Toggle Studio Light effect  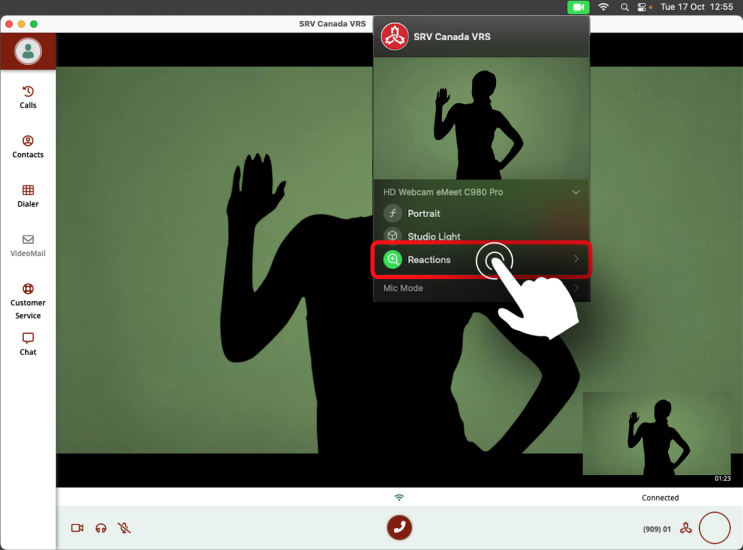tap(422, 236)
